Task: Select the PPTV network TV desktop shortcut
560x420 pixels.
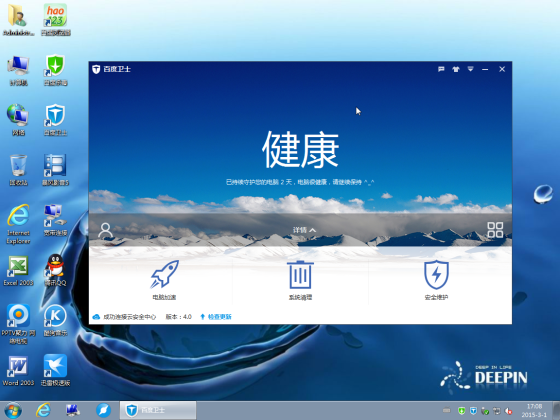Action: pos(18,324)
